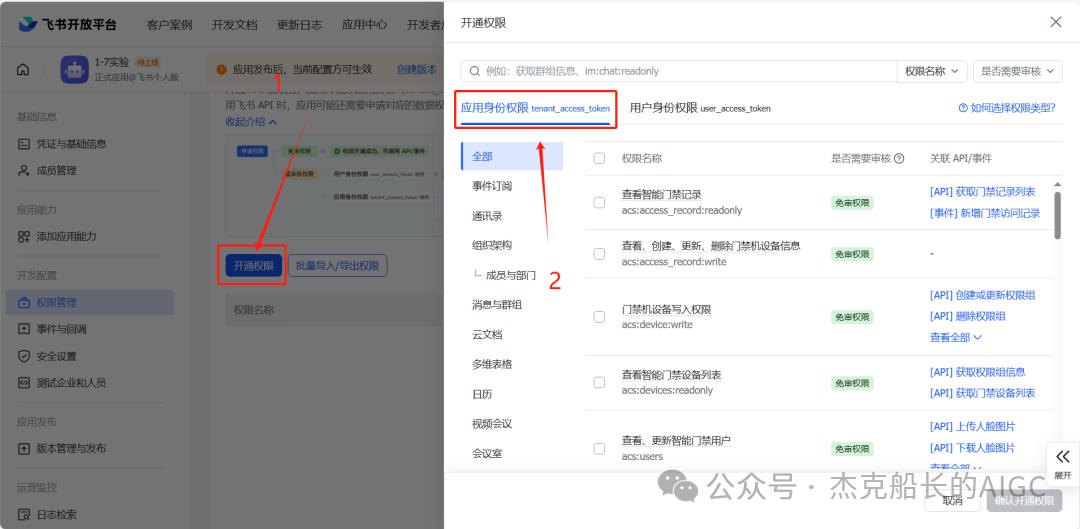Check the 门禁机设备写入权限 checkbox
This screenshot has height=529, width=1080.
(x=599, y=317)
